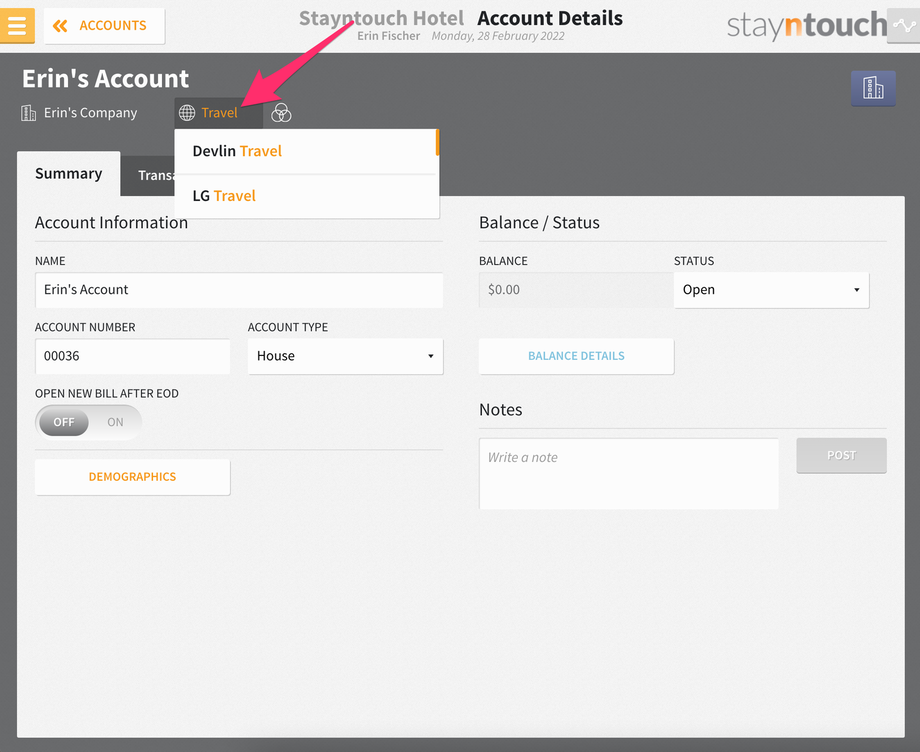
Task: Click the Balance $0.00 field
Action: pyautogui.click(x=576, y=290)
